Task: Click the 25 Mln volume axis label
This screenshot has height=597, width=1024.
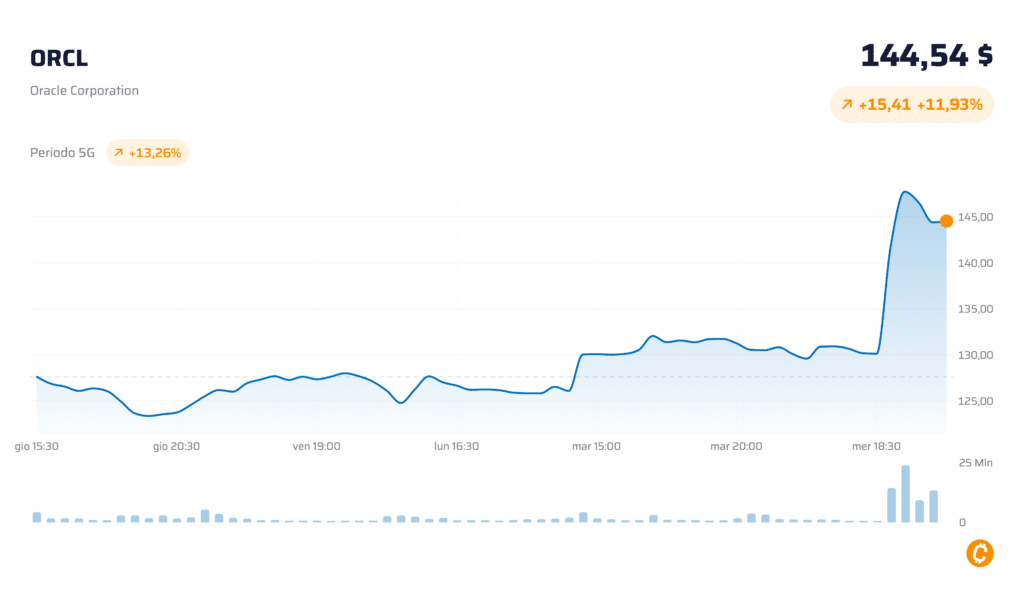Action: click(976, 462)
